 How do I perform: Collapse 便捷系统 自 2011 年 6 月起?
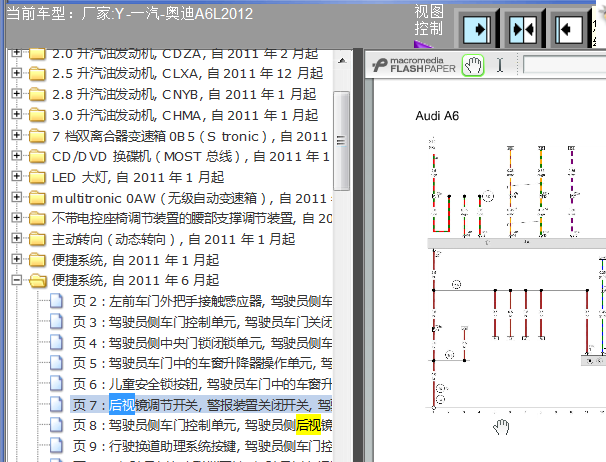point(17,280)
